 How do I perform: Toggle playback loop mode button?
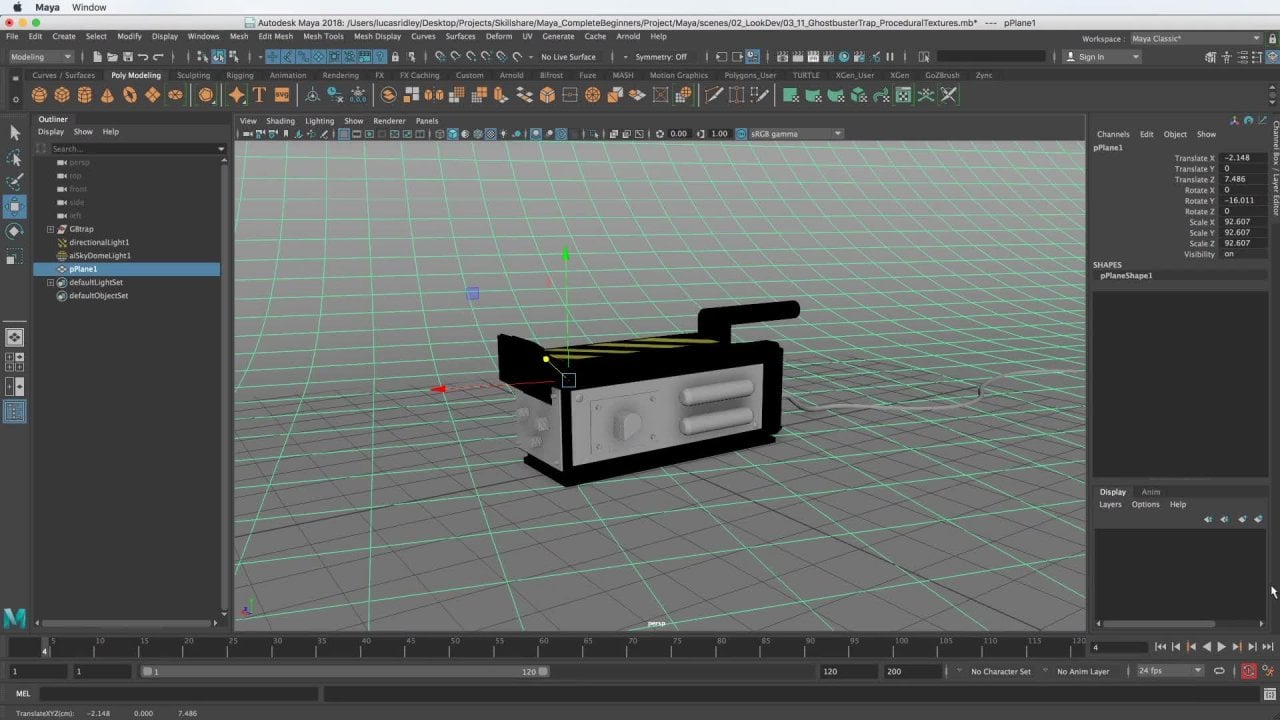pyautogui.click(x=1220, y=671)
